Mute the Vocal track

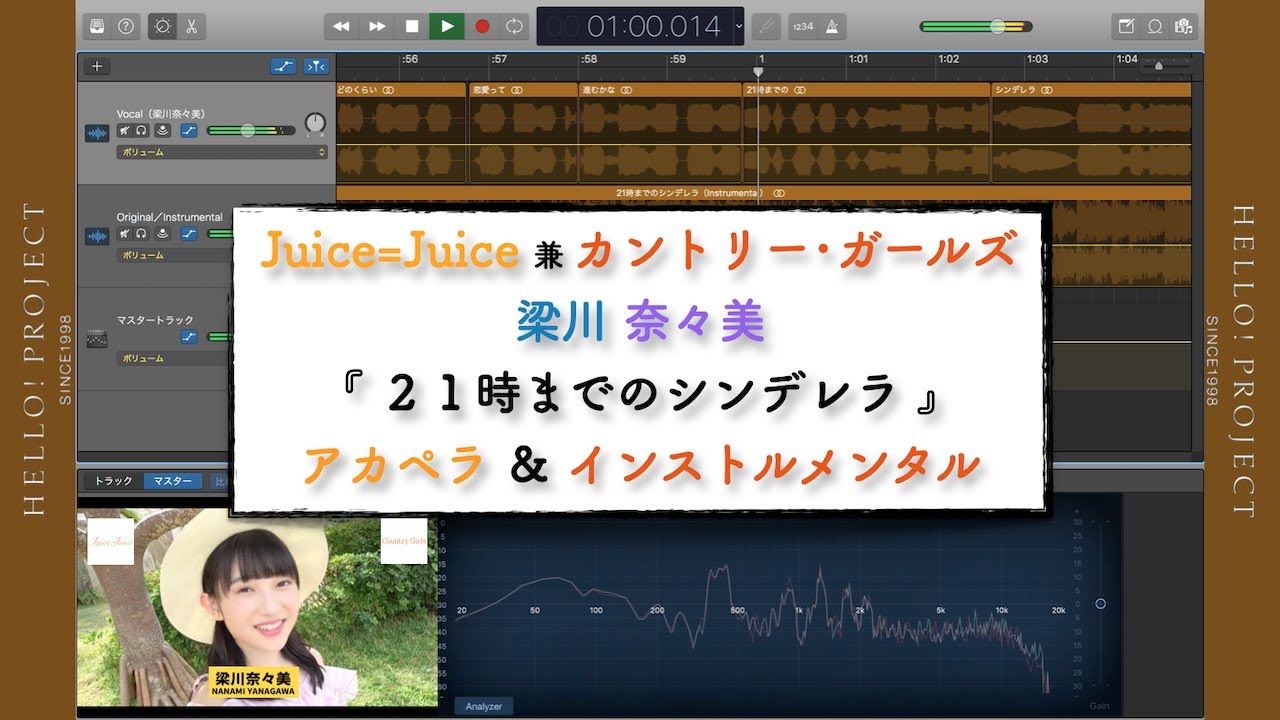(x=124, y=131)
